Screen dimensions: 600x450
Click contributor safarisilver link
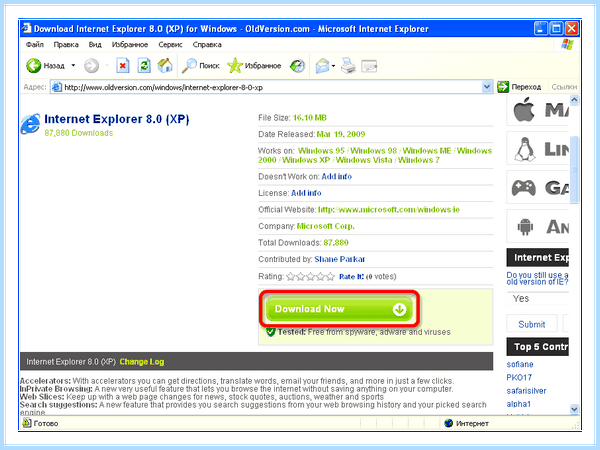pyautogui.click(x=526, y=391)
